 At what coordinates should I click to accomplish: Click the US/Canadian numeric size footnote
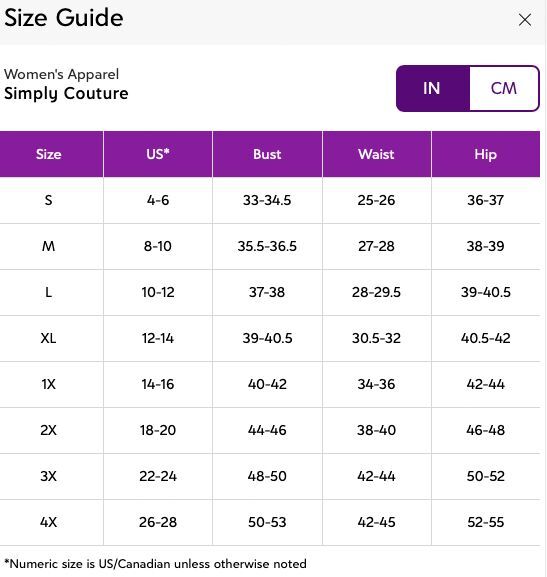click(155, 564)
